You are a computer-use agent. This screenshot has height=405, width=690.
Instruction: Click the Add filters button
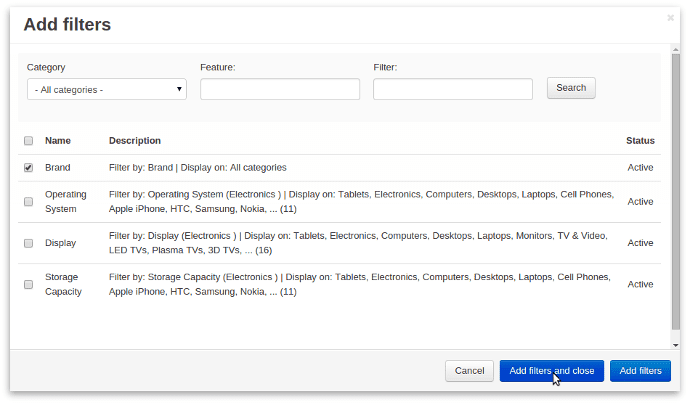click(x=640, y=371)
